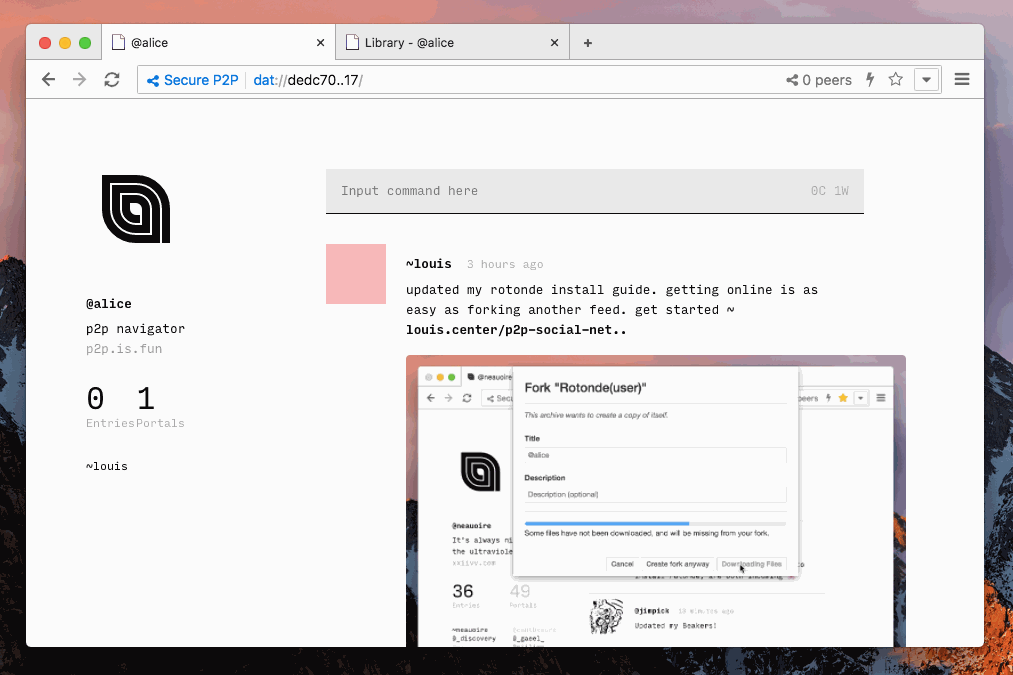The image size is (1013, 675).
Task: Open the 0 peers network indicator
Action: 819,80
